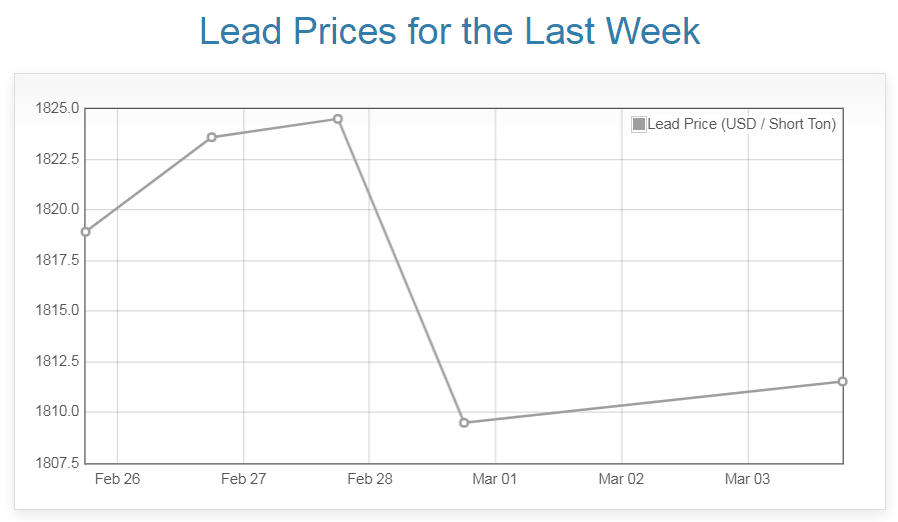Click the legend label Lead Price (USD / Short Ton)

pyautogui.click(x=741, y=124)
